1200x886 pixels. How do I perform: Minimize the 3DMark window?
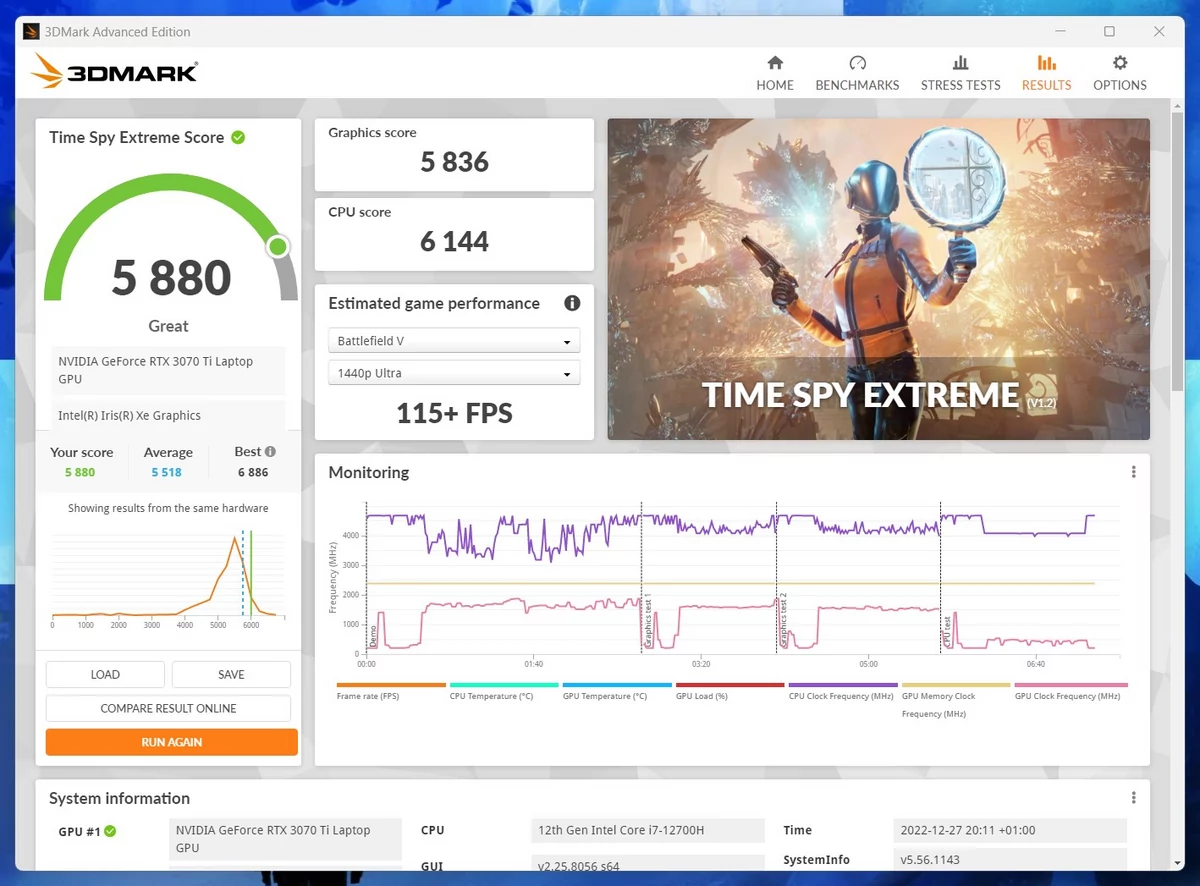pyautogui.click(x=1060, y=32)
